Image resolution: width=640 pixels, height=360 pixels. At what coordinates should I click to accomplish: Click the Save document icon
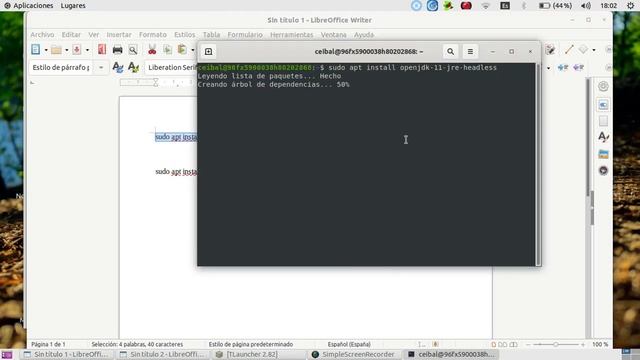coord(77,50)
